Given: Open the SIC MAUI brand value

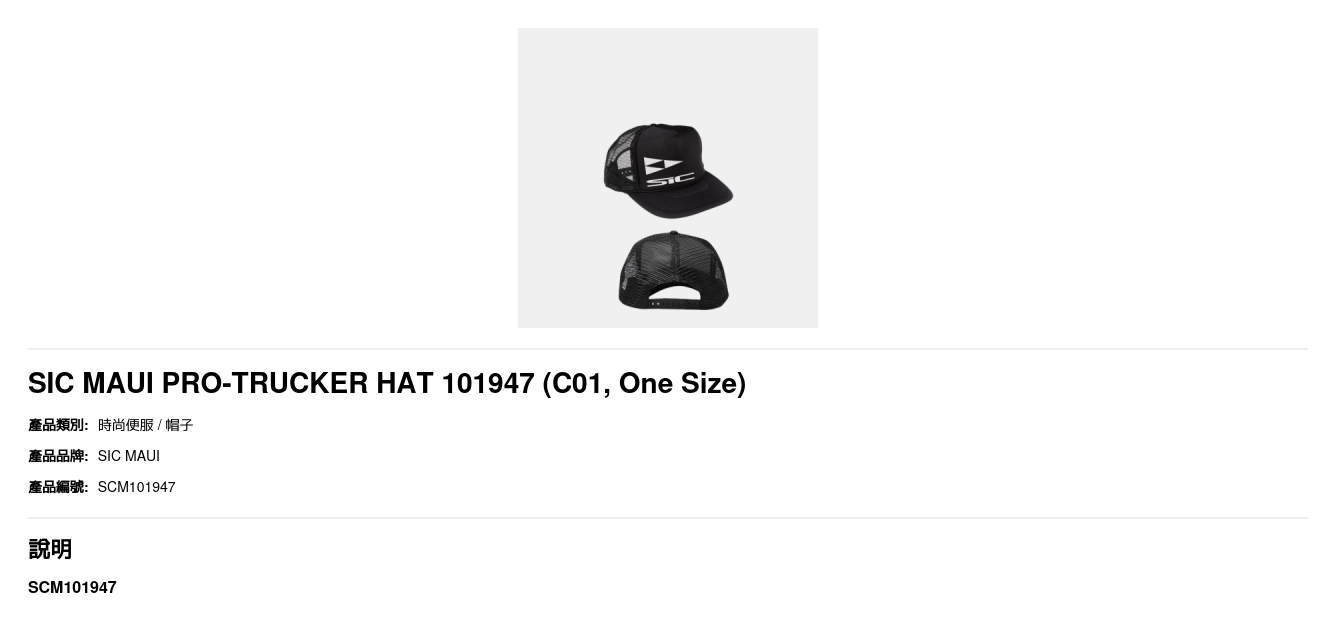Looking at the screenshot, I should (x=129, y=456).
